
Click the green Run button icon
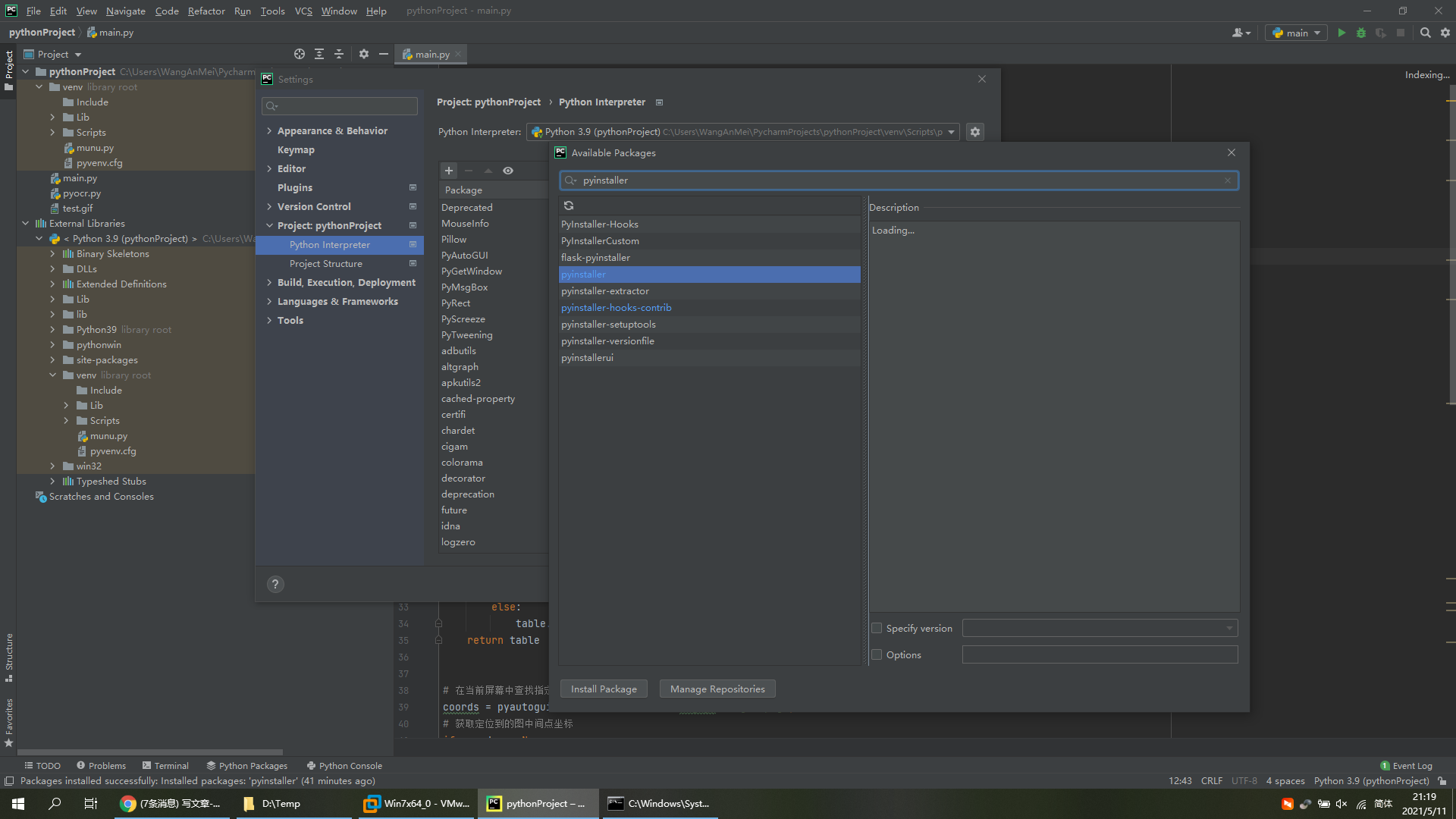1341,33
